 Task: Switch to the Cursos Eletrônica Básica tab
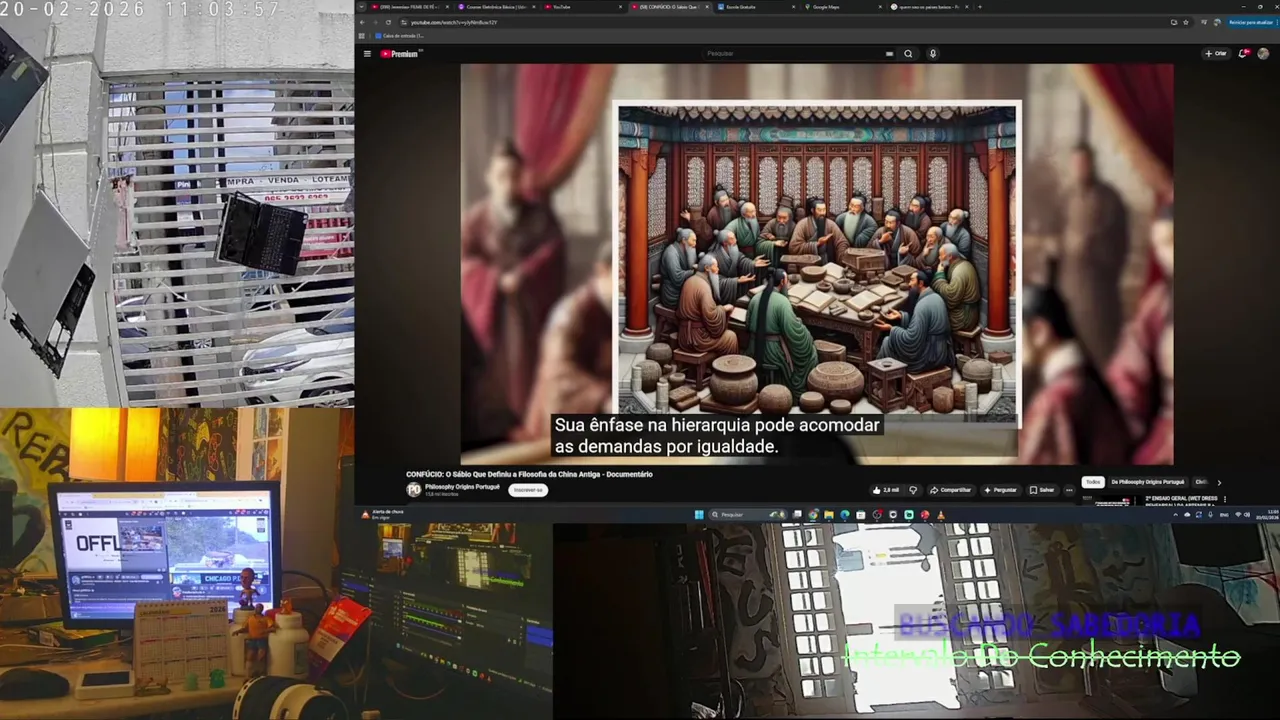496,7
